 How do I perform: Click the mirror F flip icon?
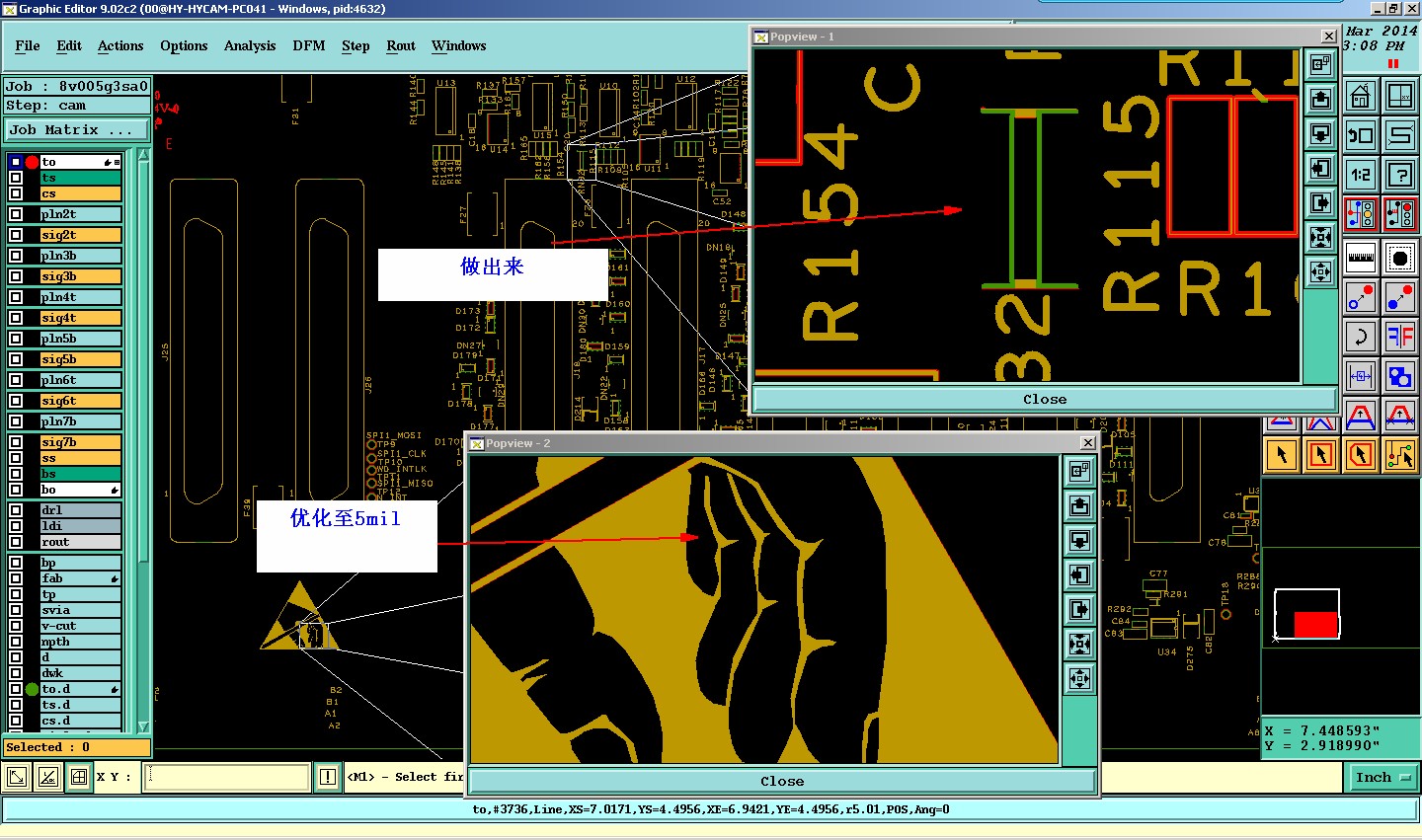coord(1400,337)
